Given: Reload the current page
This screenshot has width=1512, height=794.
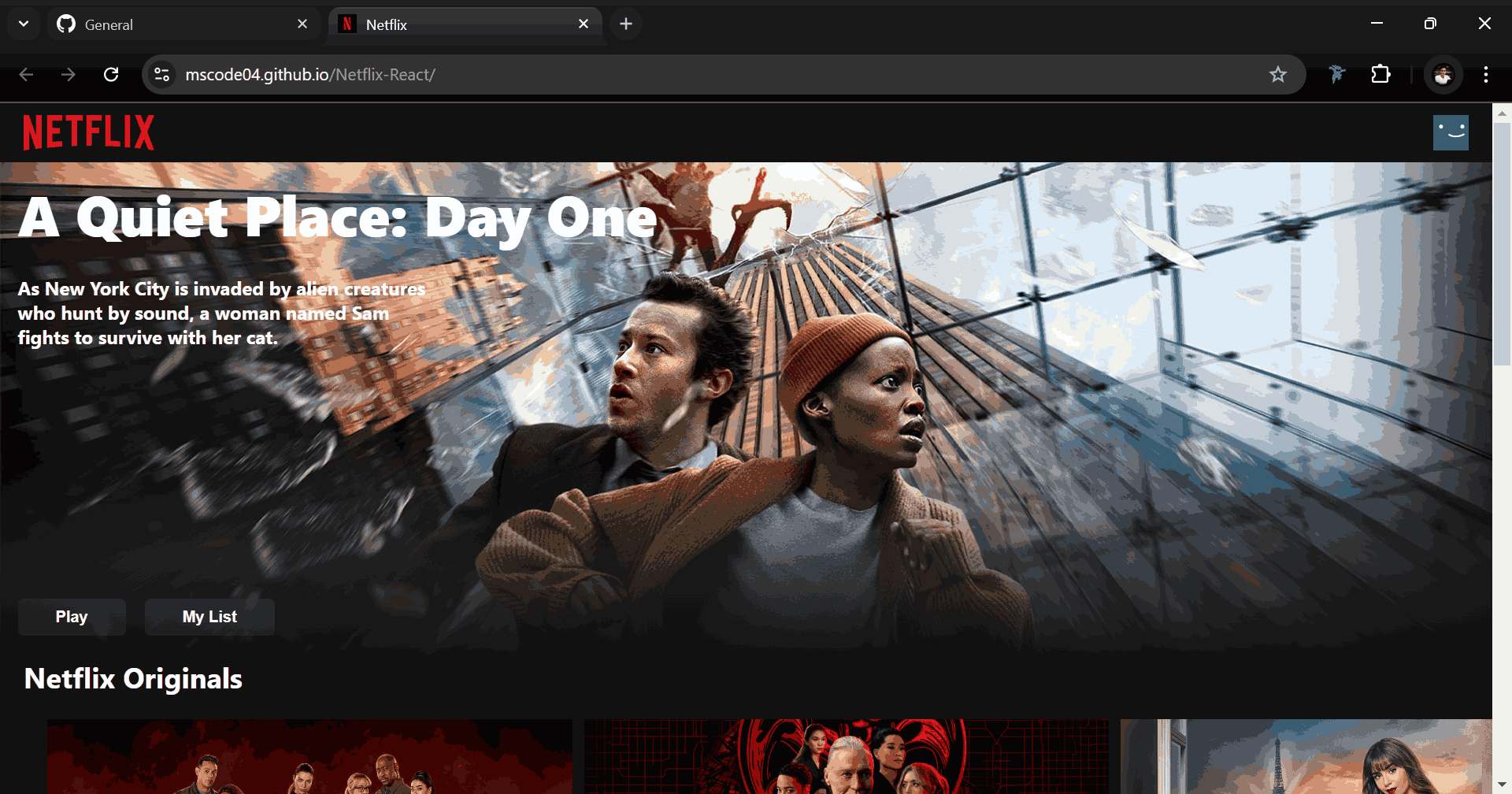Looking at the screenshot, I should 111,74.
